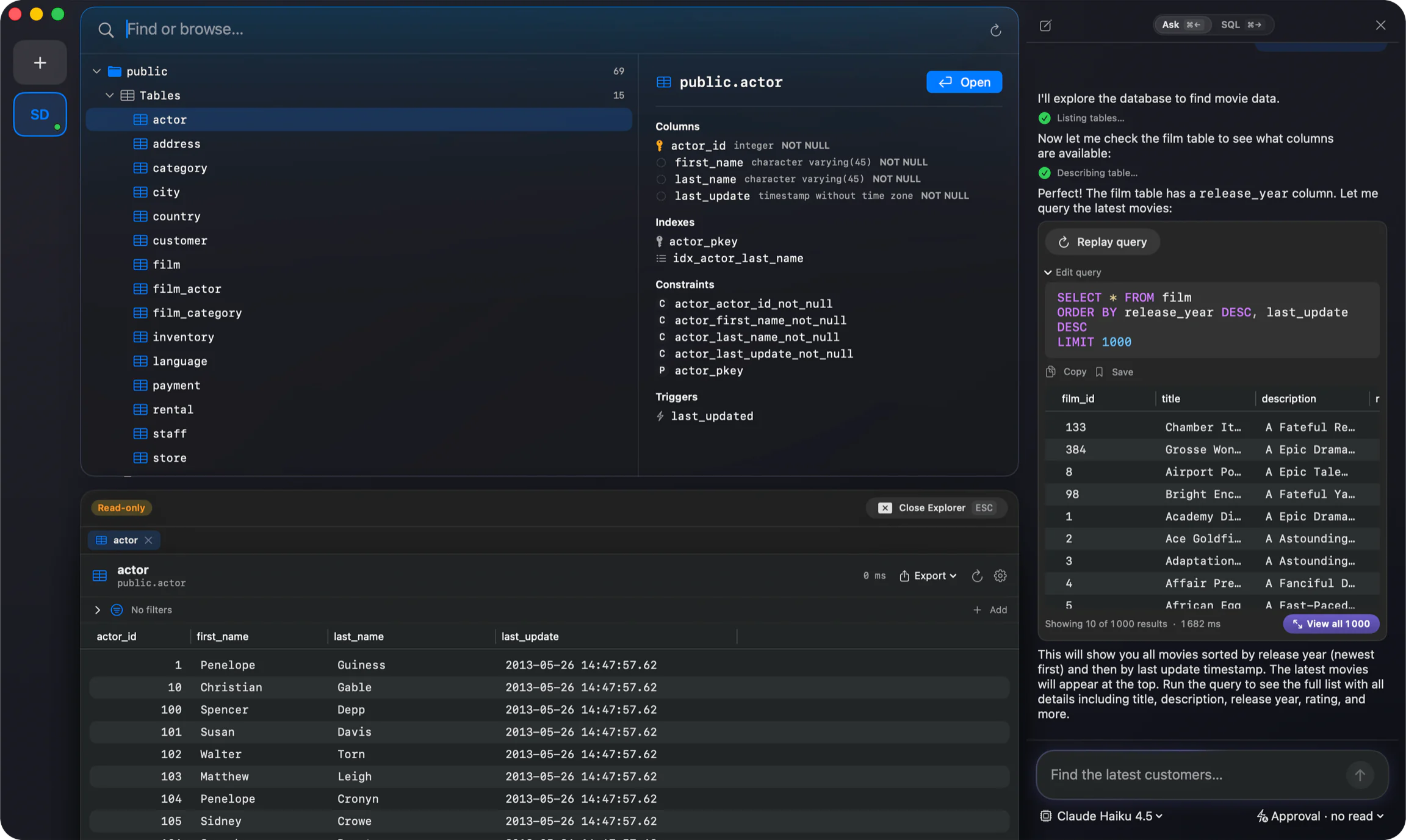
Task: Click View all 1000 button
Action: click(x=1331, y=623)
